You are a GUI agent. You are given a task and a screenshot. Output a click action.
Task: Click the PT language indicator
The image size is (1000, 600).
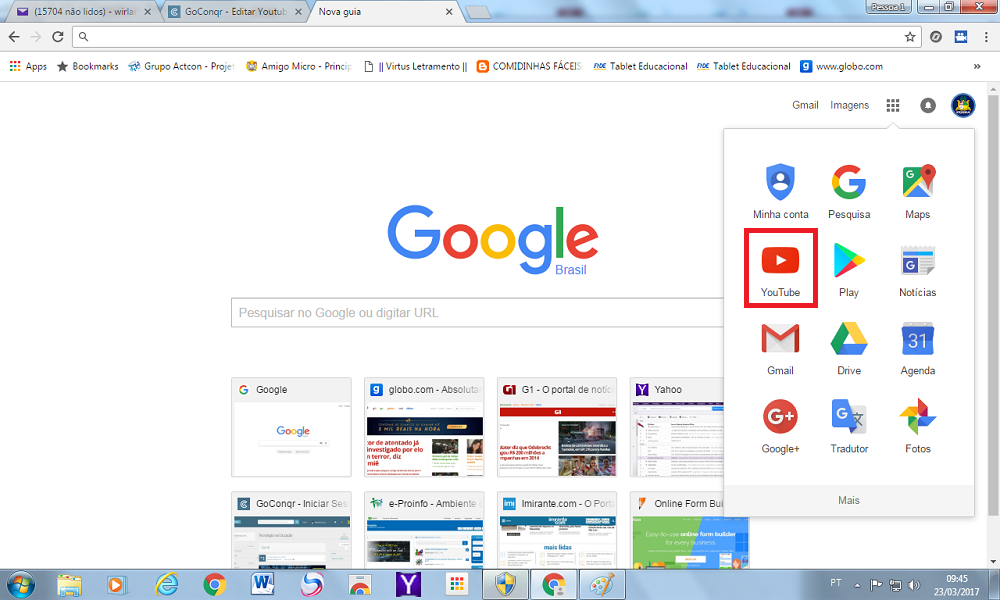(835, 583)
